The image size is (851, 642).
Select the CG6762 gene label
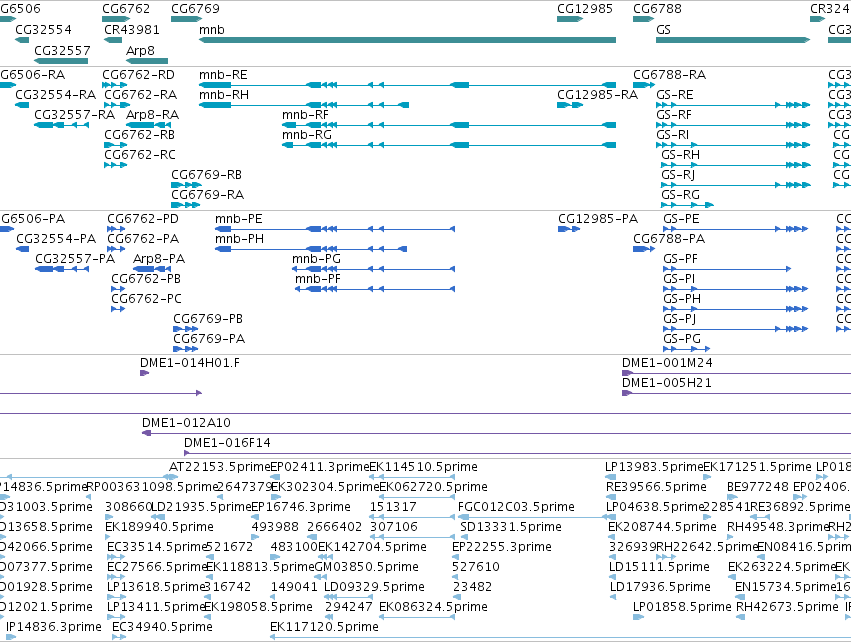(x=126, y=9)
